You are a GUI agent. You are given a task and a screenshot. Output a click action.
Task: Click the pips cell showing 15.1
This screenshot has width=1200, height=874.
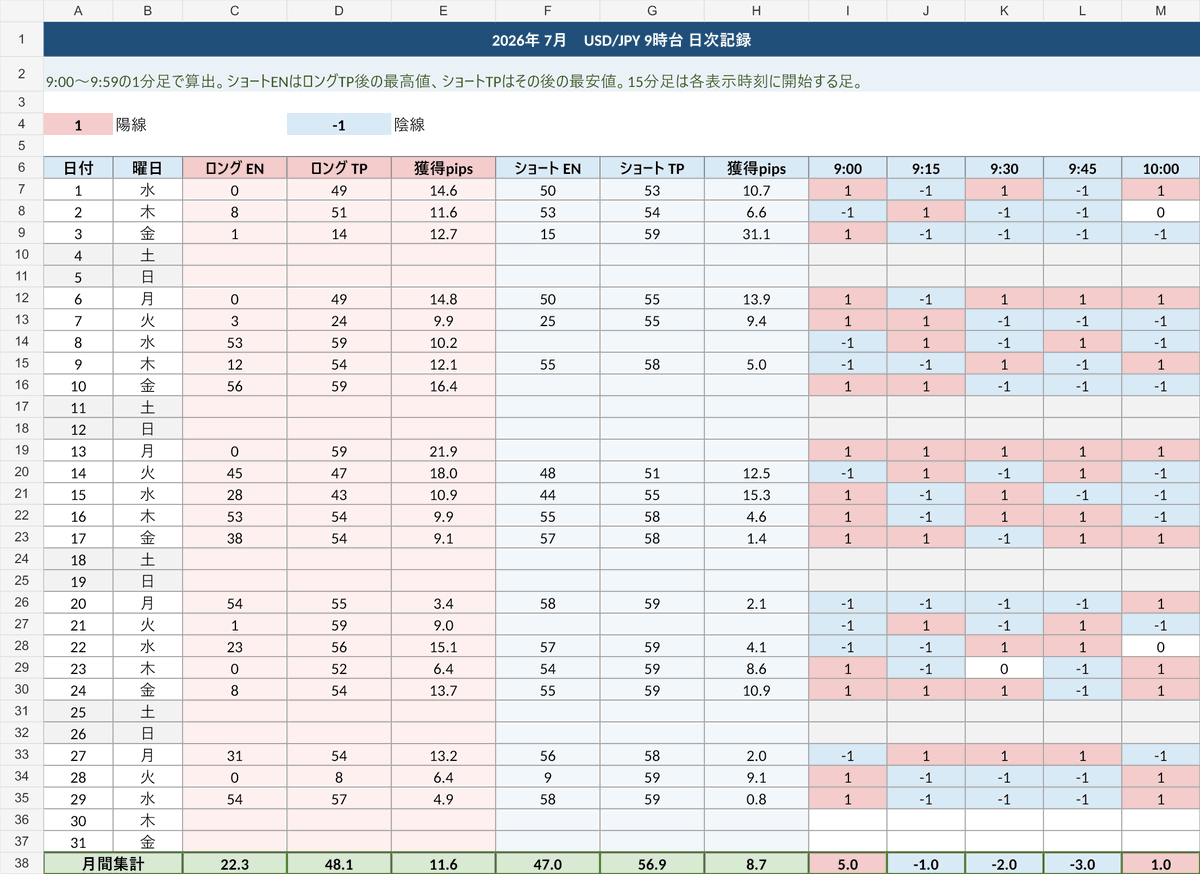tap(442, 646)
